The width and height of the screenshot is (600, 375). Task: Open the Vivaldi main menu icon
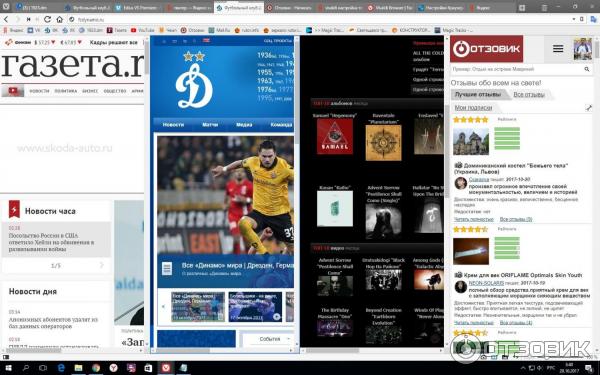click(x=6, y=7)
